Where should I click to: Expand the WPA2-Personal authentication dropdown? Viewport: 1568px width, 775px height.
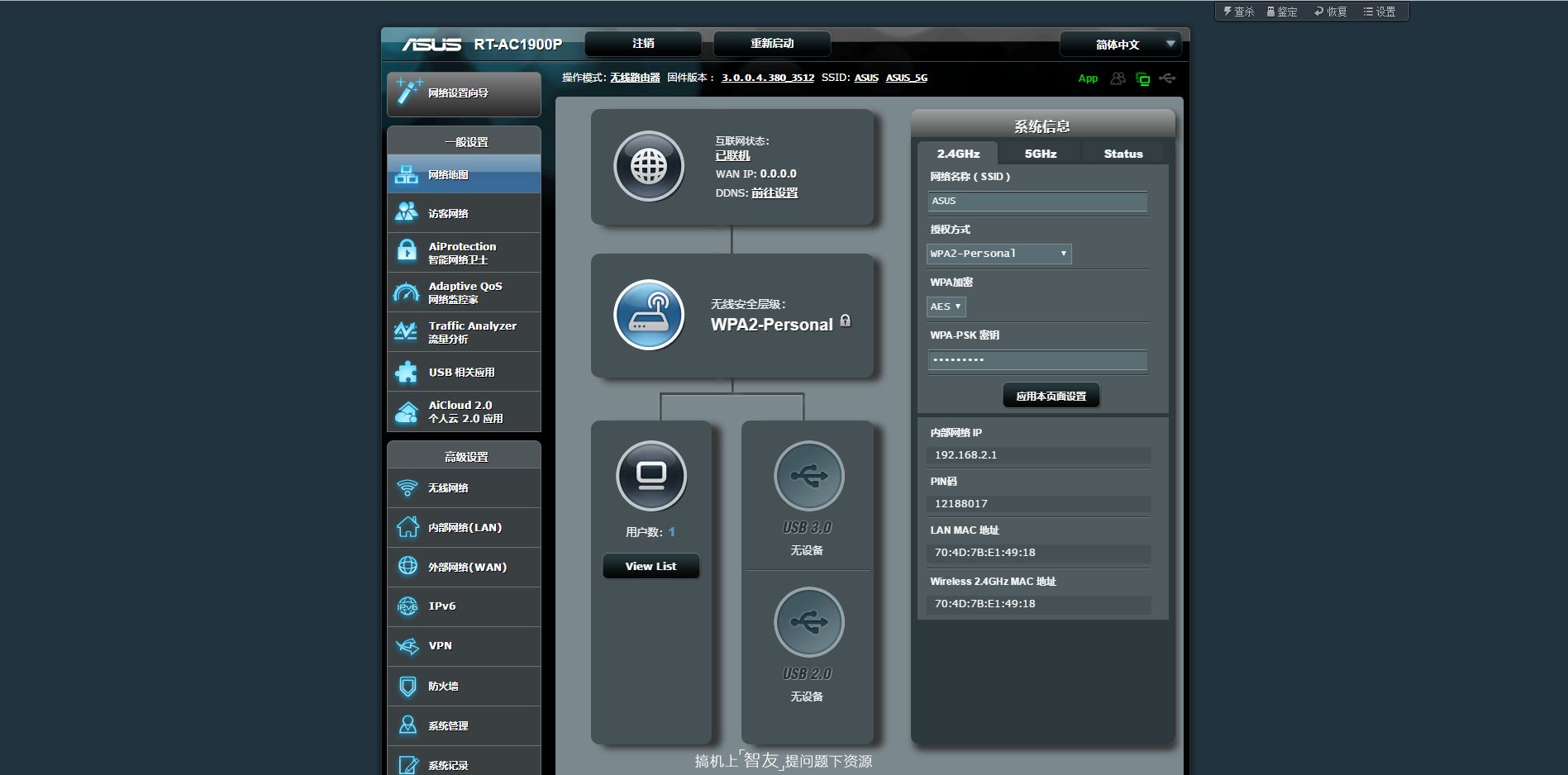coord(999,254)
